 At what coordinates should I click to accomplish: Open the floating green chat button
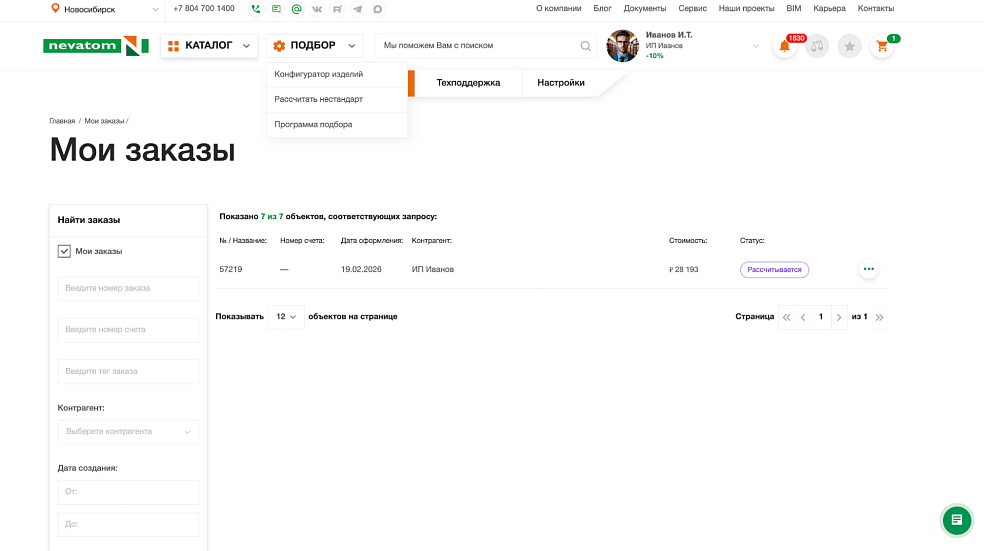[957, 520]
